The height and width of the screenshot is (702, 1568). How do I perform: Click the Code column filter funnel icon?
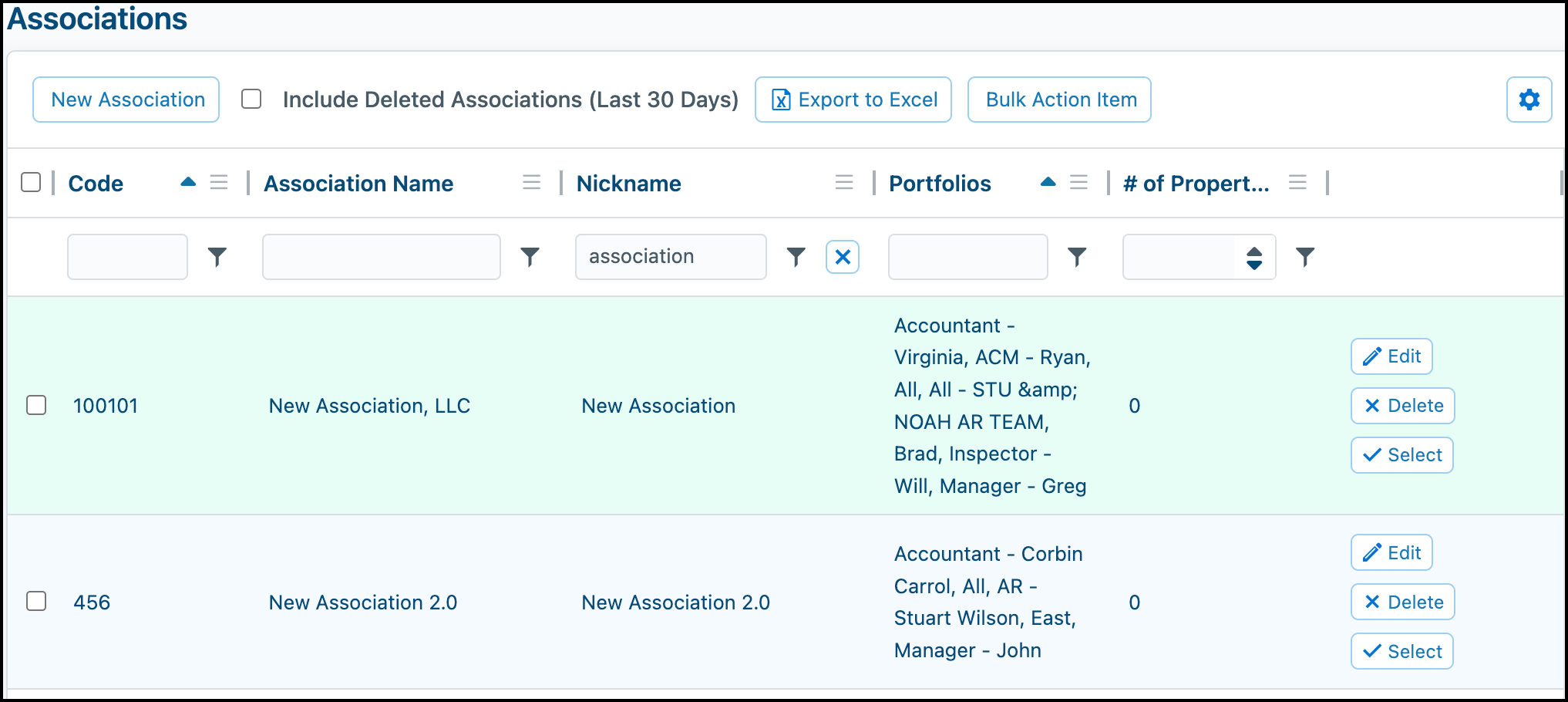click(217, 257)
